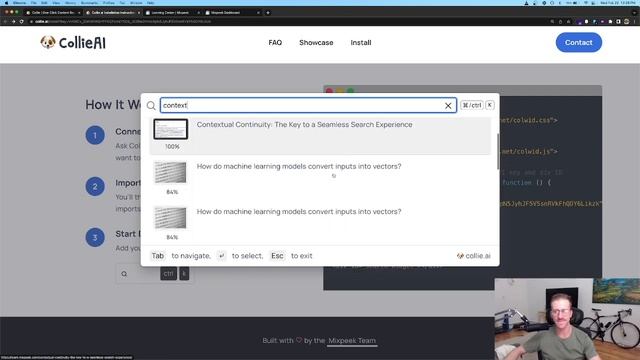
Task: Open the Apple menu
Action: point(6,3)
